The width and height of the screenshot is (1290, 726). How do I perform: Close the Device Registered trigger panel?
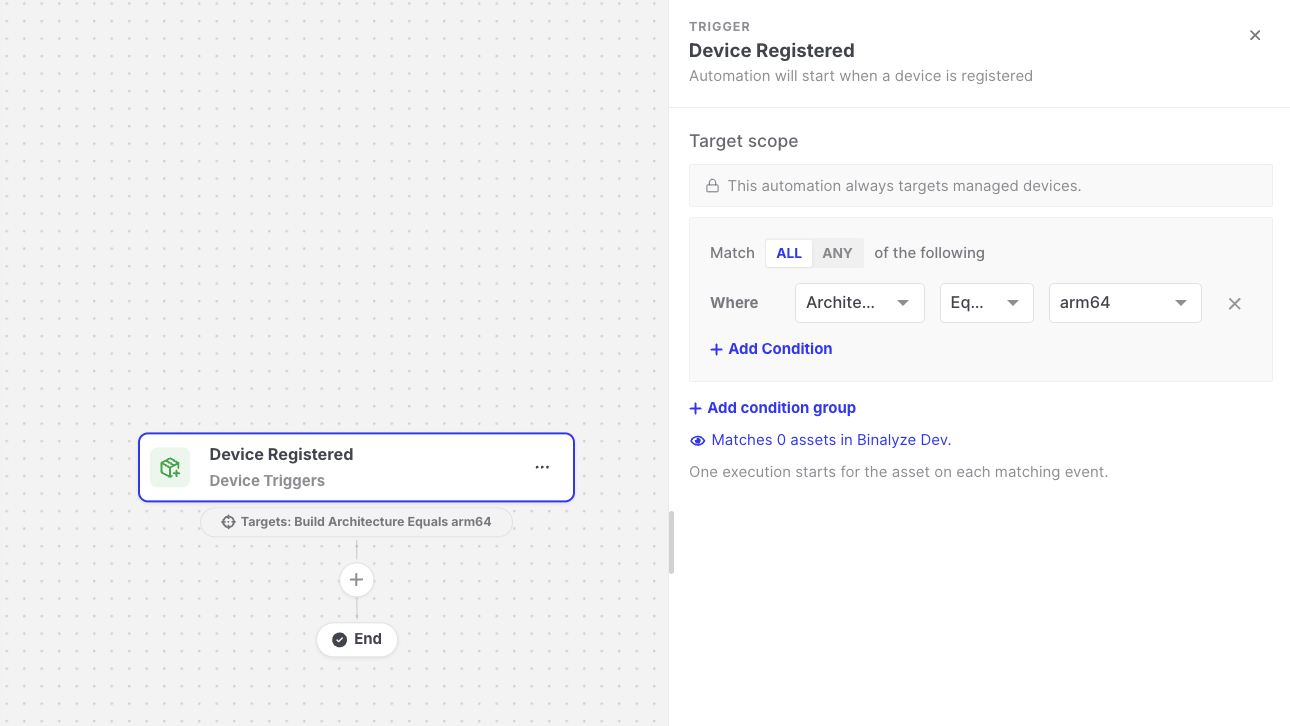(x=1255, y=35)
